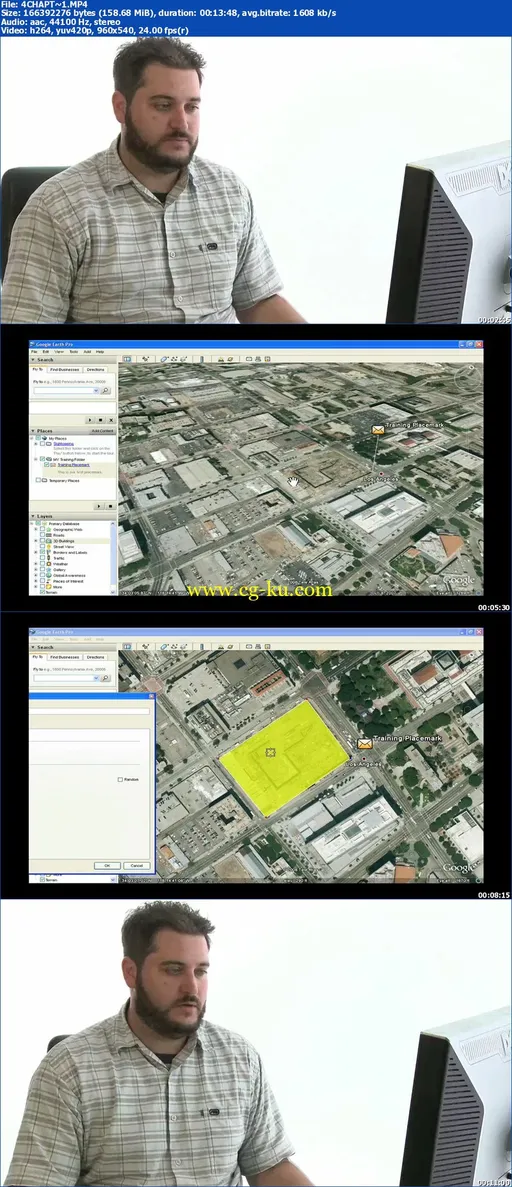Expand the Borders and Labels layer node
The image size is (512, 1187).
[x=36, y=553]
